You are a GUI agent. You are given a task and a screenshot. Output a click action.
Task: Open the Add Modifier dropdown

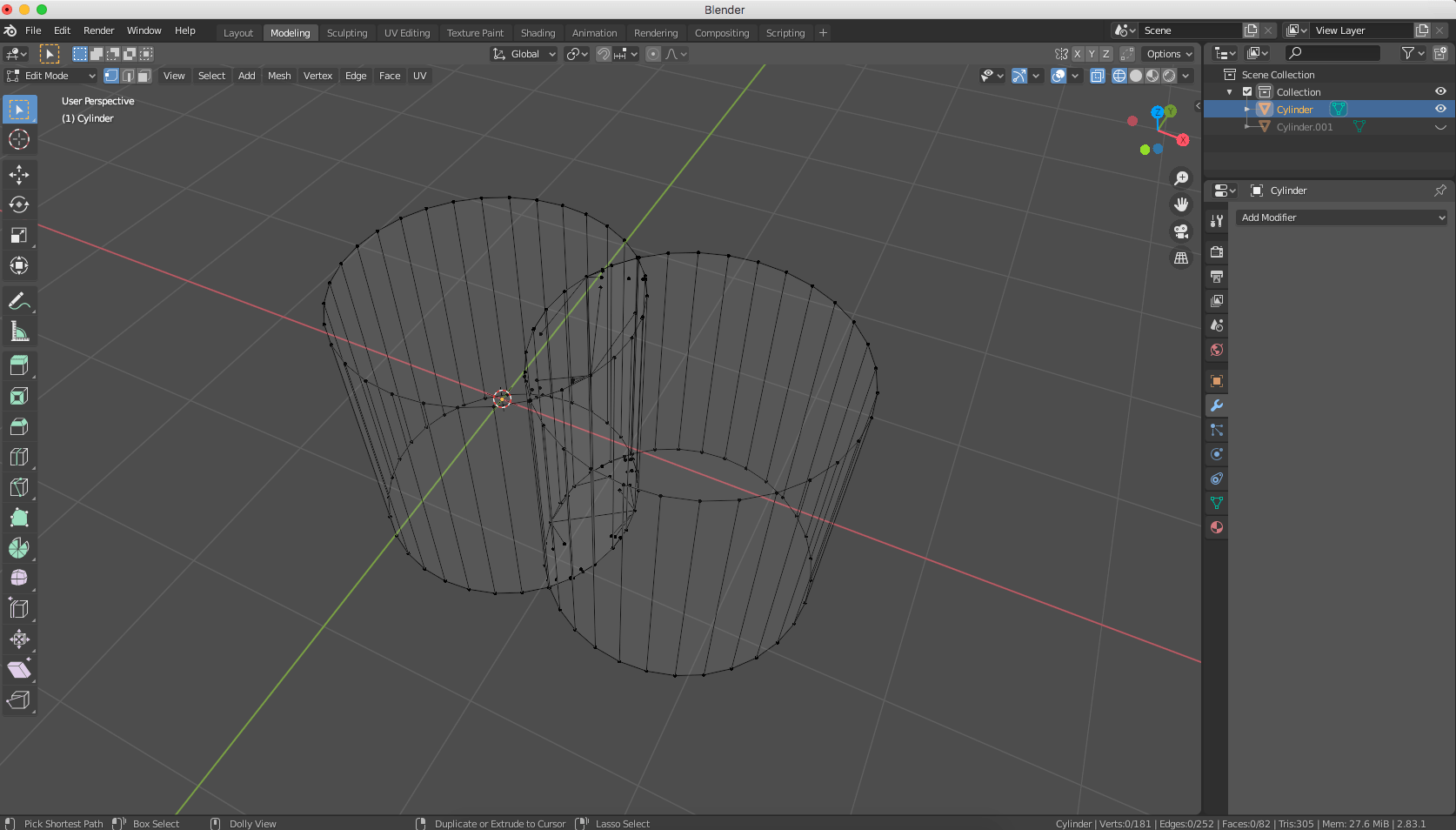click(1341, 218)
